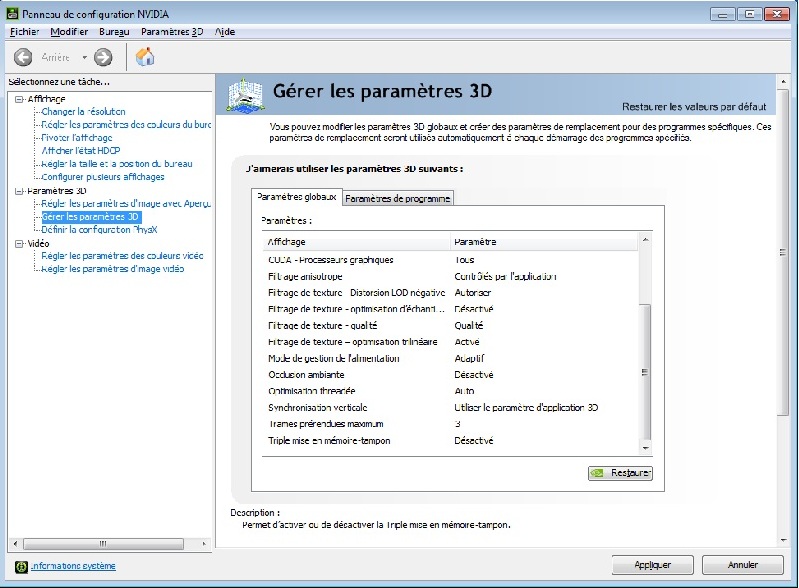The width and height of the screenshot is (799, 588).
Task: Select Filtrage anisotrope setting row
Action: [450, 276]
